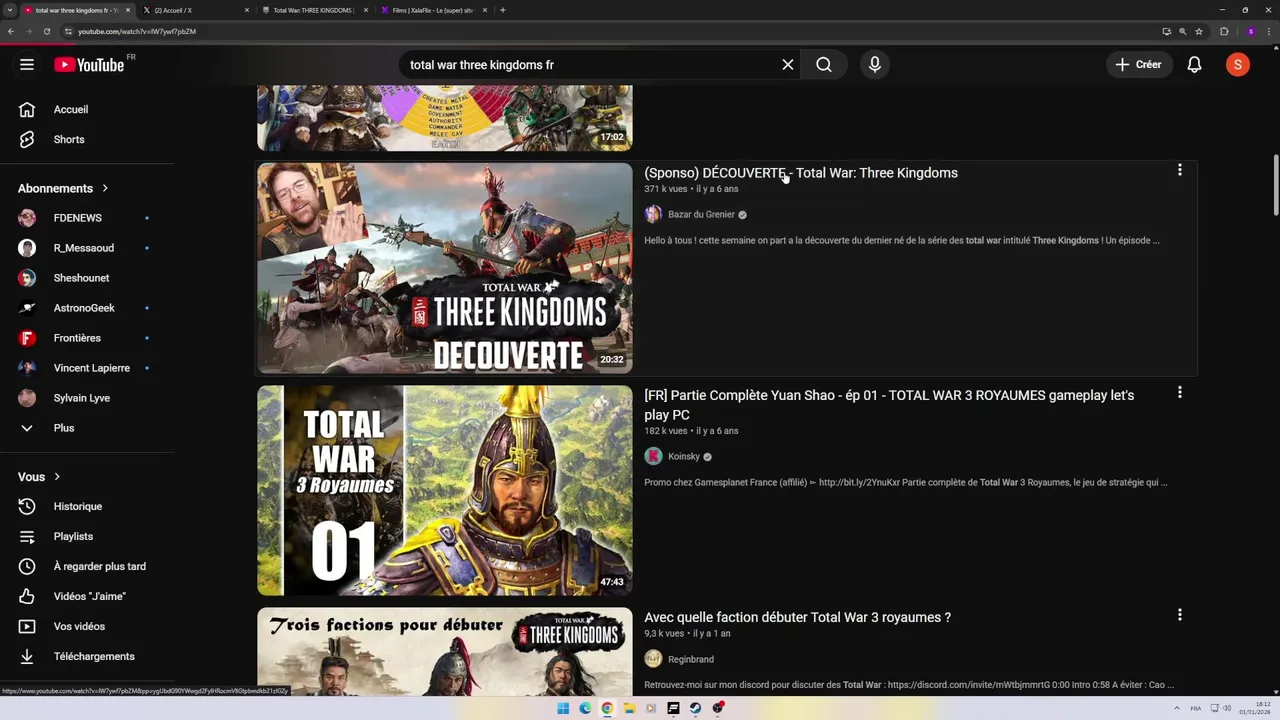This screenshot has height=720, width=1280.
Task: Bookmark this page with the star
Action: coord(1199,31)
